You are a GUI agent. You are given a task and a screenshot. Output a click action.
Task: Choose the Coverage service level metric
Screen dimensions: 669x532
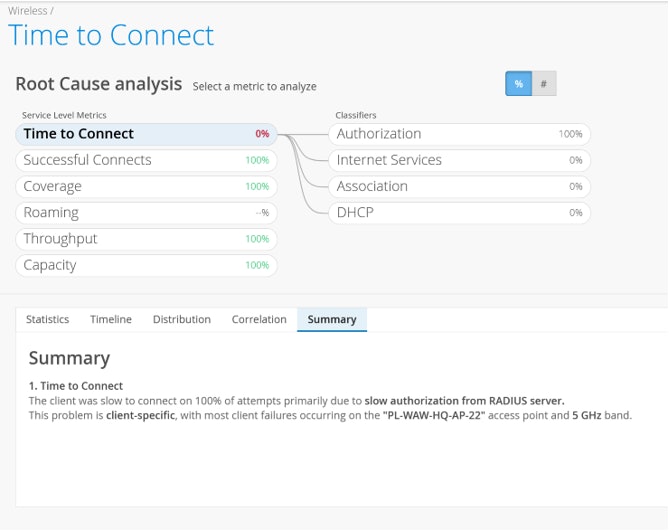[x=146, y=186]
